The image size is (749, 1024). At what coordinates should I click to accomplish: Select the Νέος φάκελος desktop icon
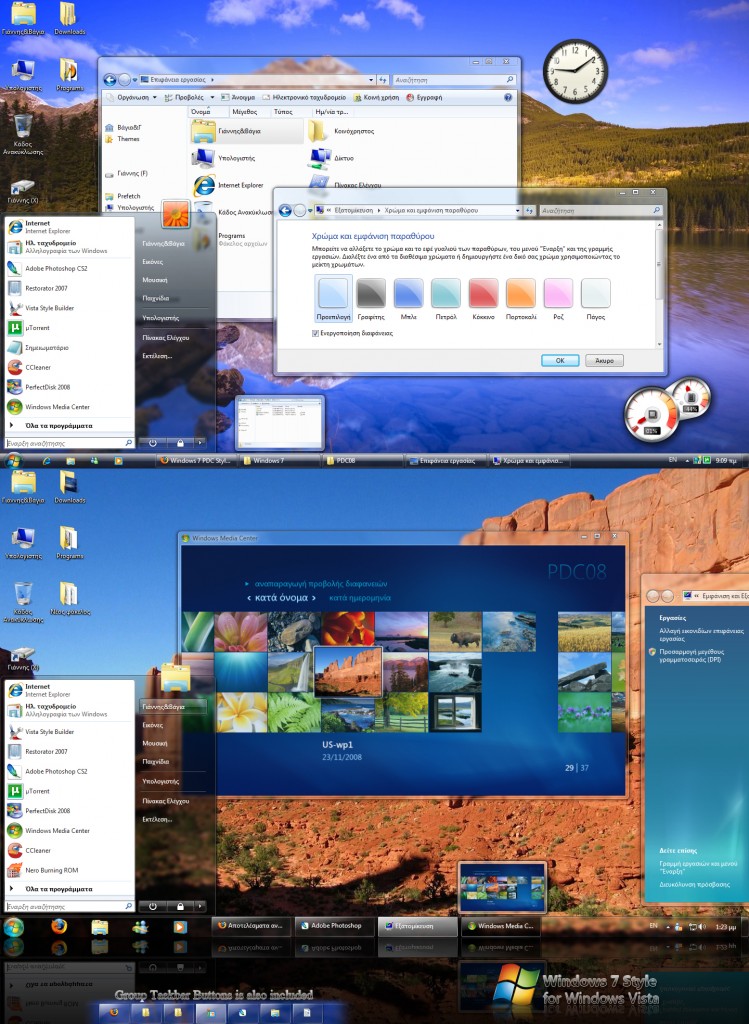point(69,599)
